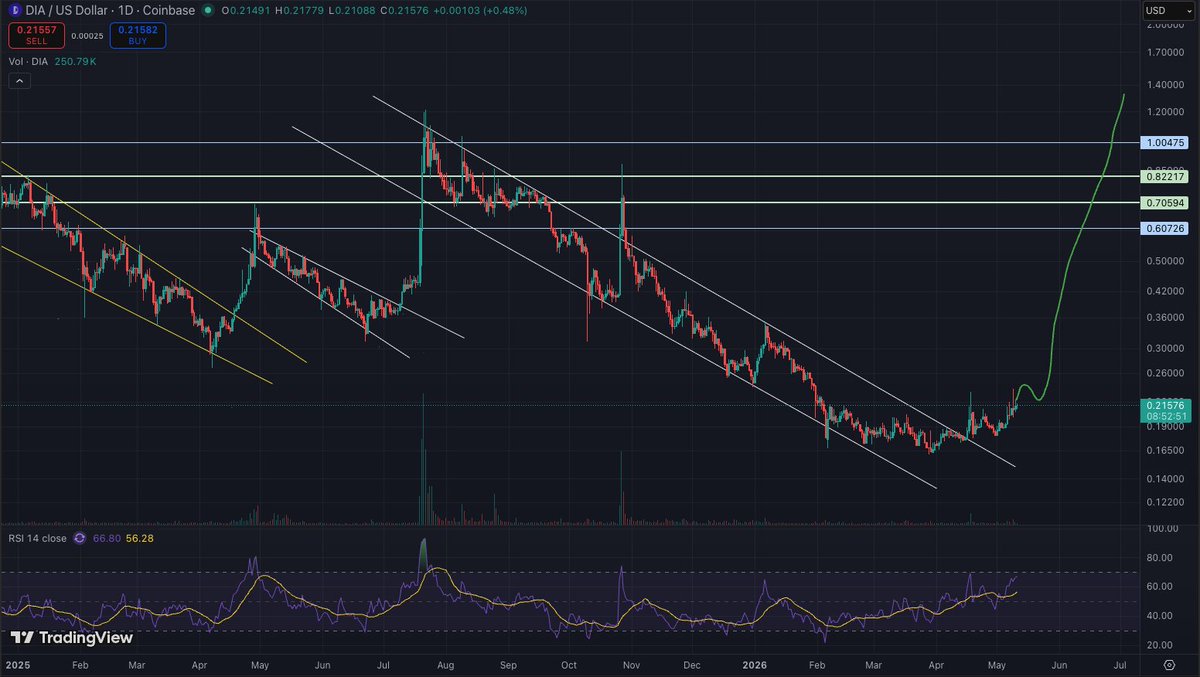Collapse the indicator legend with the chevron
Screen dimensions: 1200x677
point(18,82)
